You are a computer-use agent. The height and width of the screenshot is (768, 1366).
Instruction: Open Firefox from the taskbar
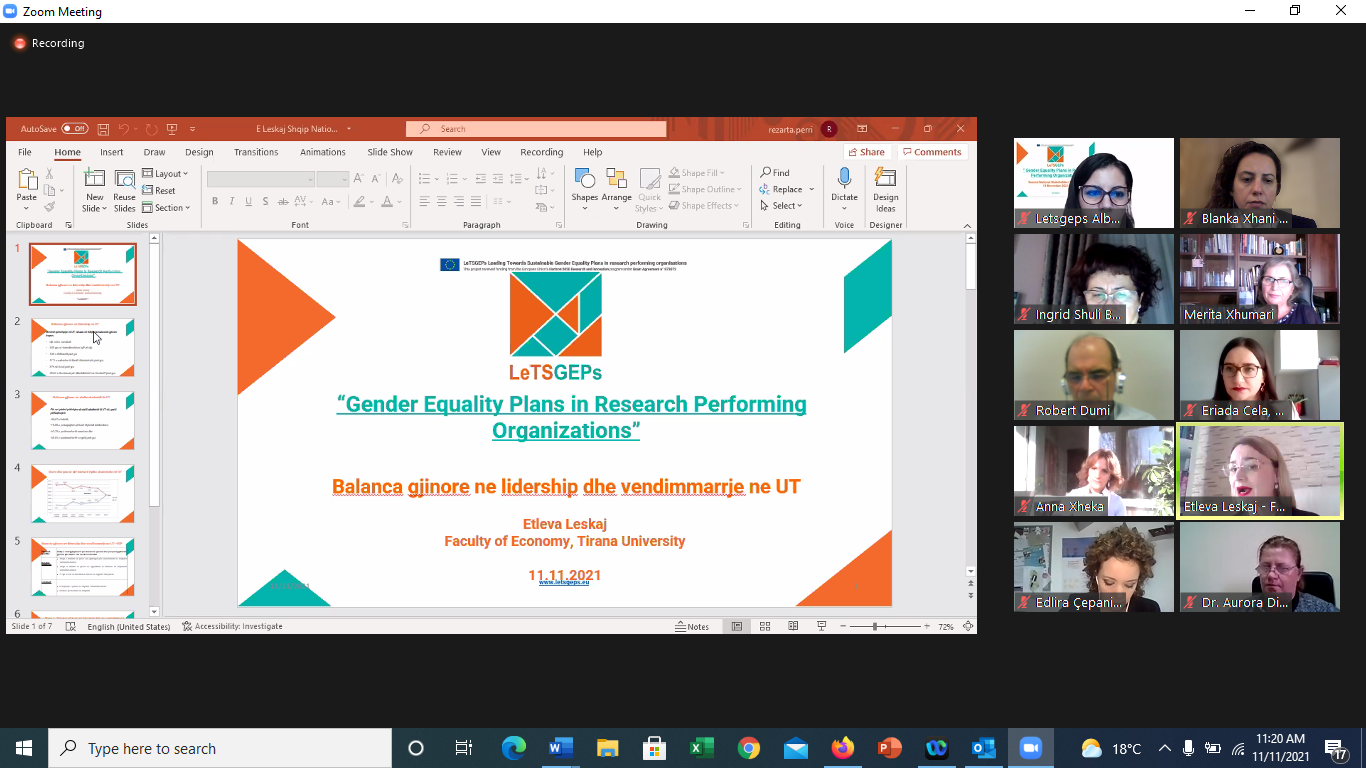point(843,748)
